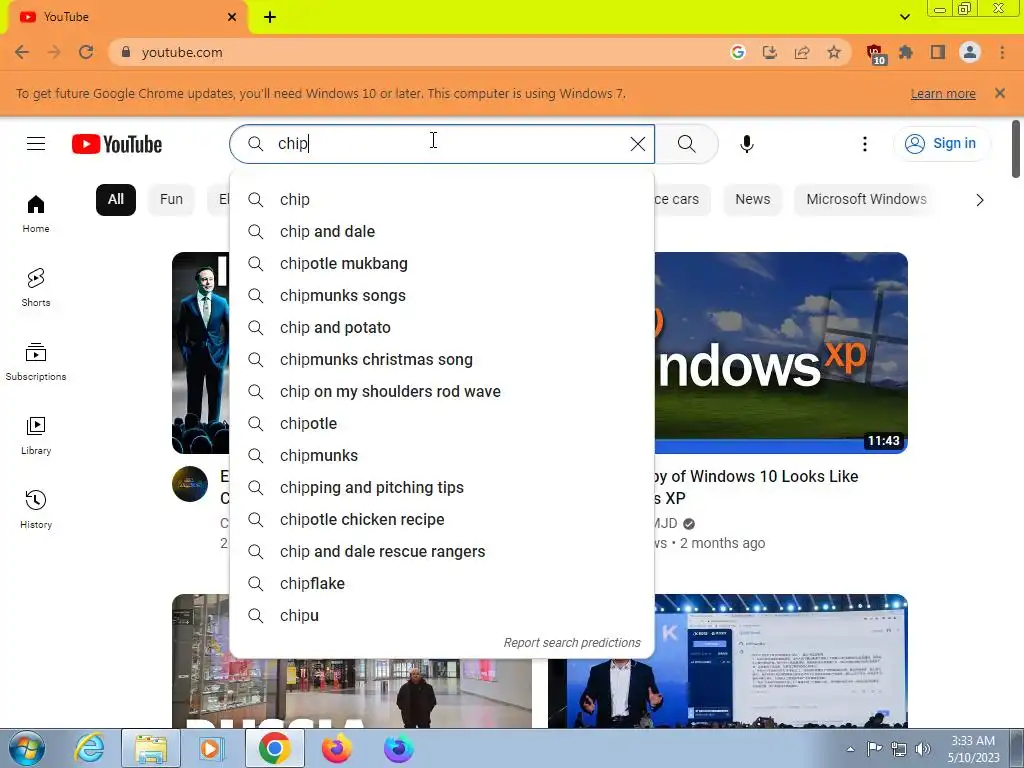Viewport: 1024px width, 768px height.
Task: Choose suggestion 'chipflake'
Action: pyautogui.click(x=442, y=583)
